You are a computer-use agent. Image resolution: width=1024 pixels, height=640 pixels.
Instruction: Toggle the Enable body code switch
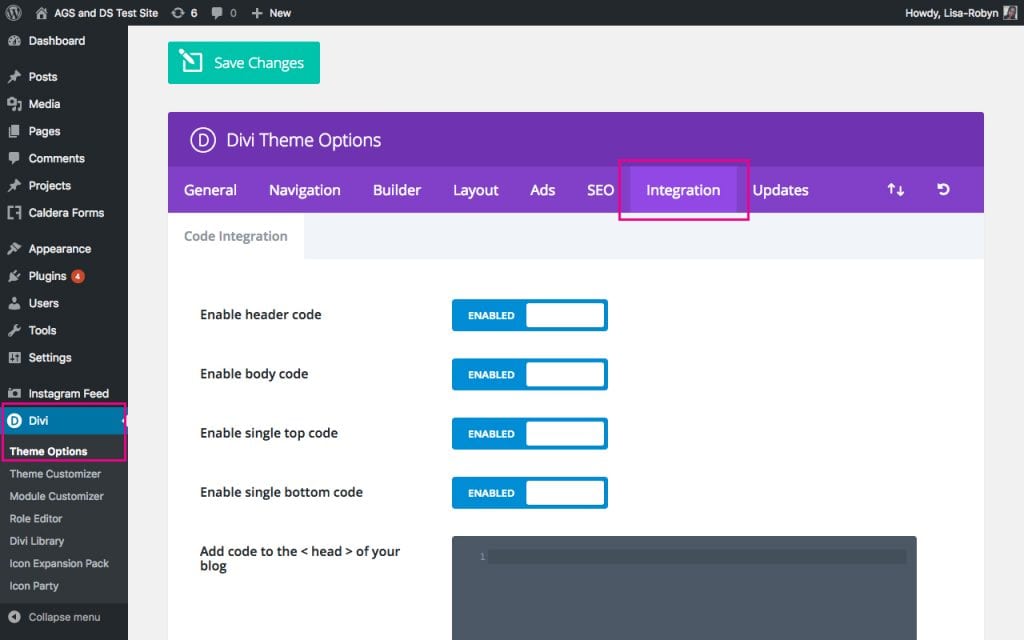tap(530, 374)
